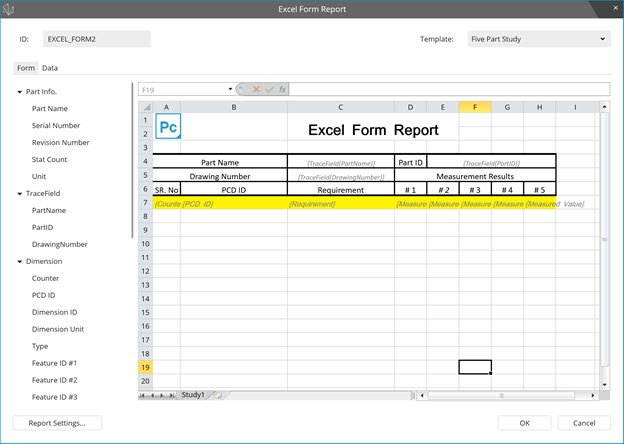Collapse the Dimension tree group
This screenshot has height=444, width=624.
[20, 261]
